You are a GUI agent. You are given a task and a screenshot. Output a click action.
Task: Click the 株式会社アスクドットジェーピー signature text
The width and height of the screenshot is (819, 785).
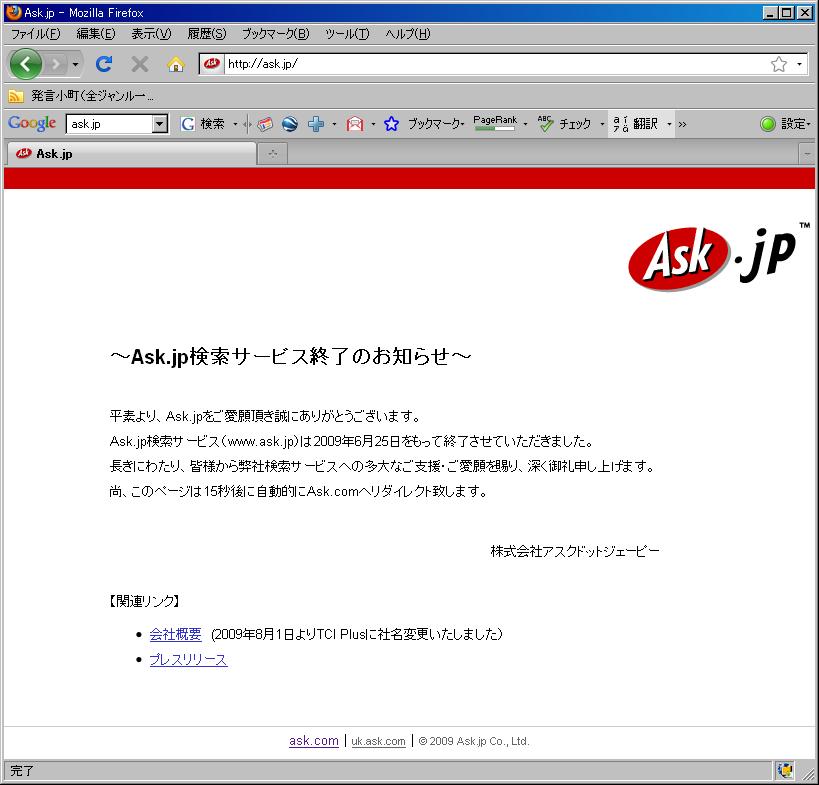coord(575,551)
